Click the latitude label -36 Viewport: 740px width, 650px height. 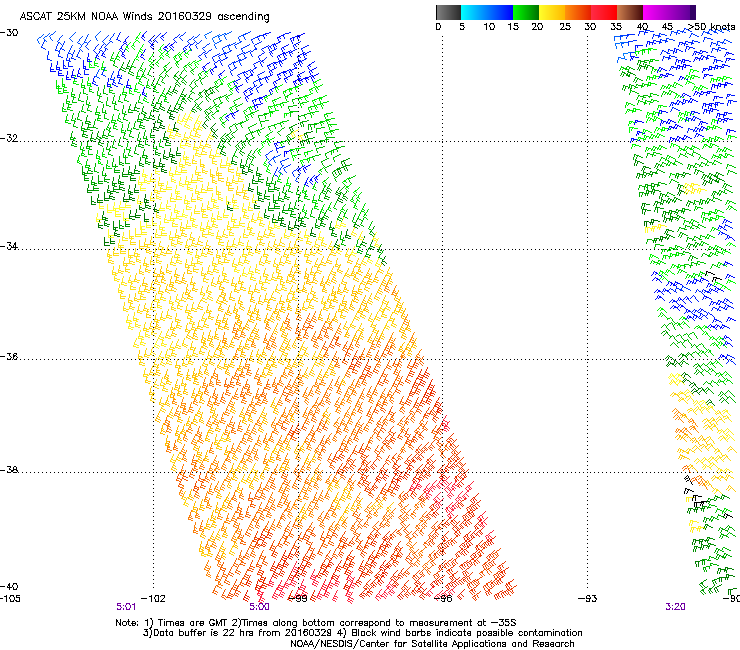pyautogui.click(x=9, y=356)
